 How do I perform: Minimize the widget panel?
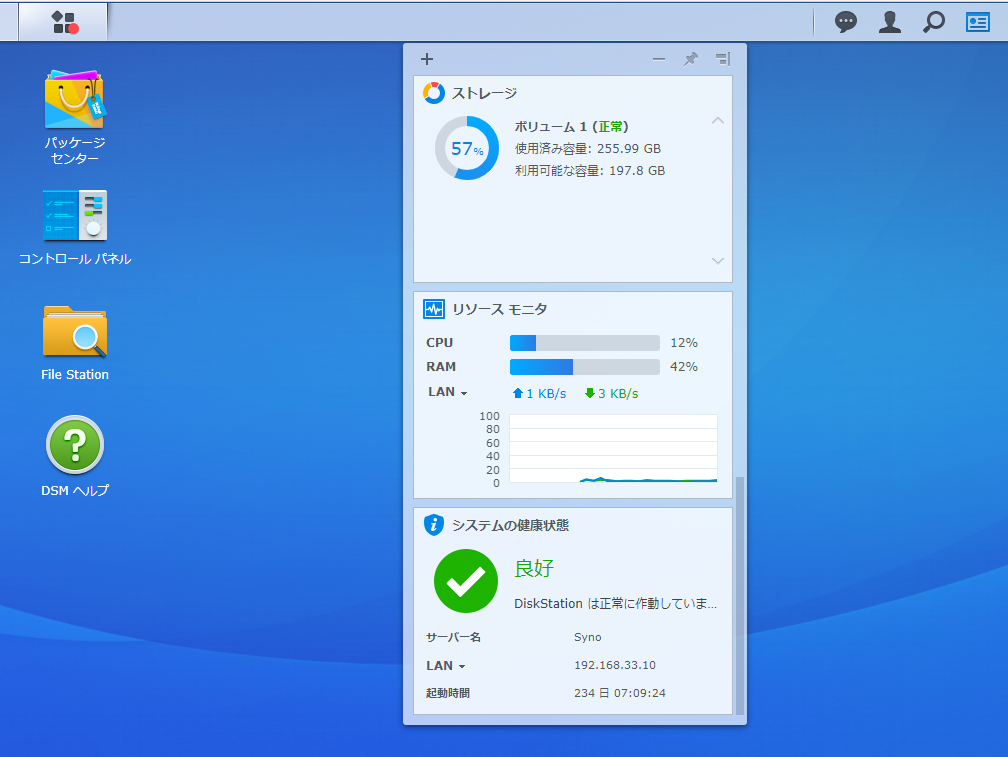658,59
